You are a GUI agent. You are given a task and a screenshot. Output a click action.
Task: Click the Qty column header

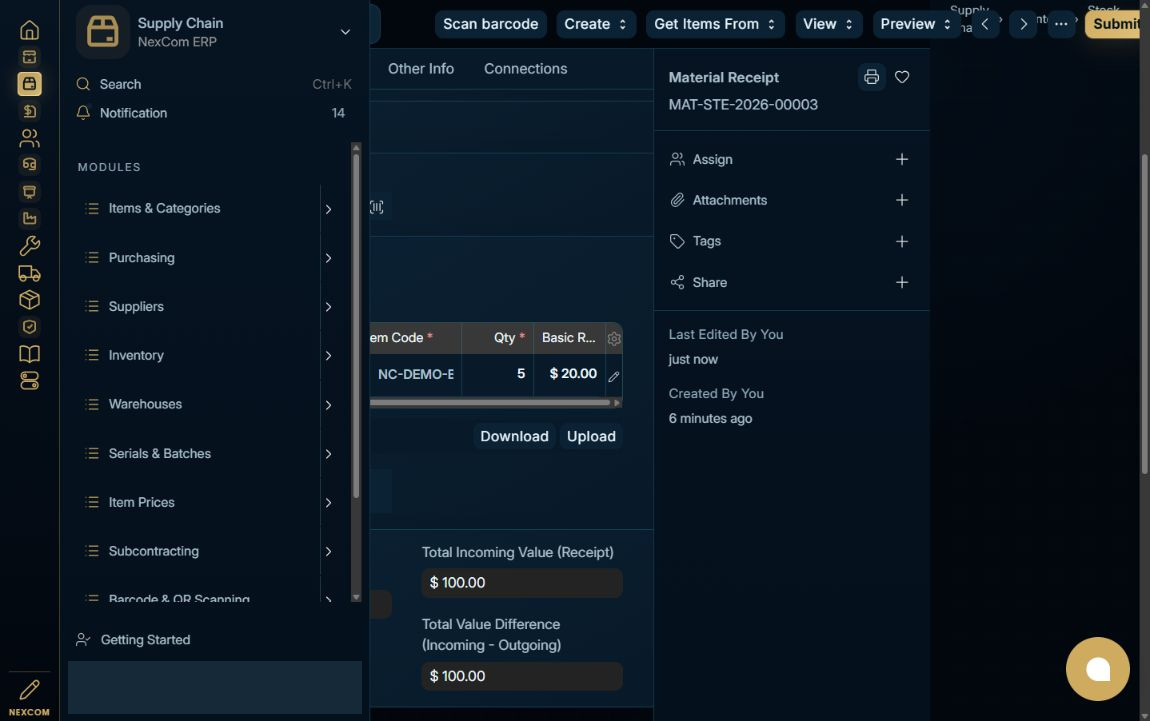pos(497,338)
